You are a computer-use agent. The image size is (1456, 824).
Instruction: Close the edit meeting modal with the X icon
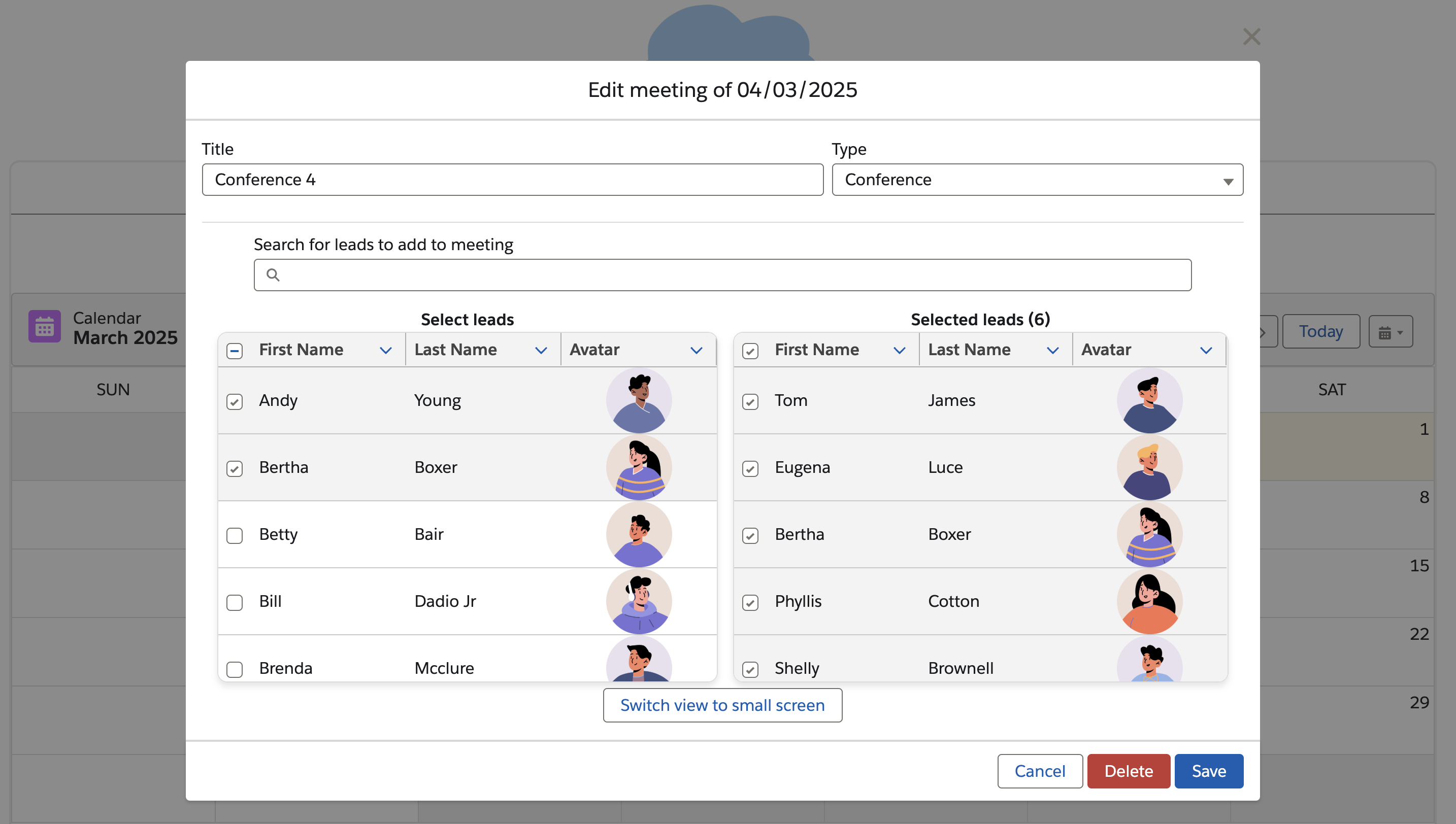tap(1251, 37)
